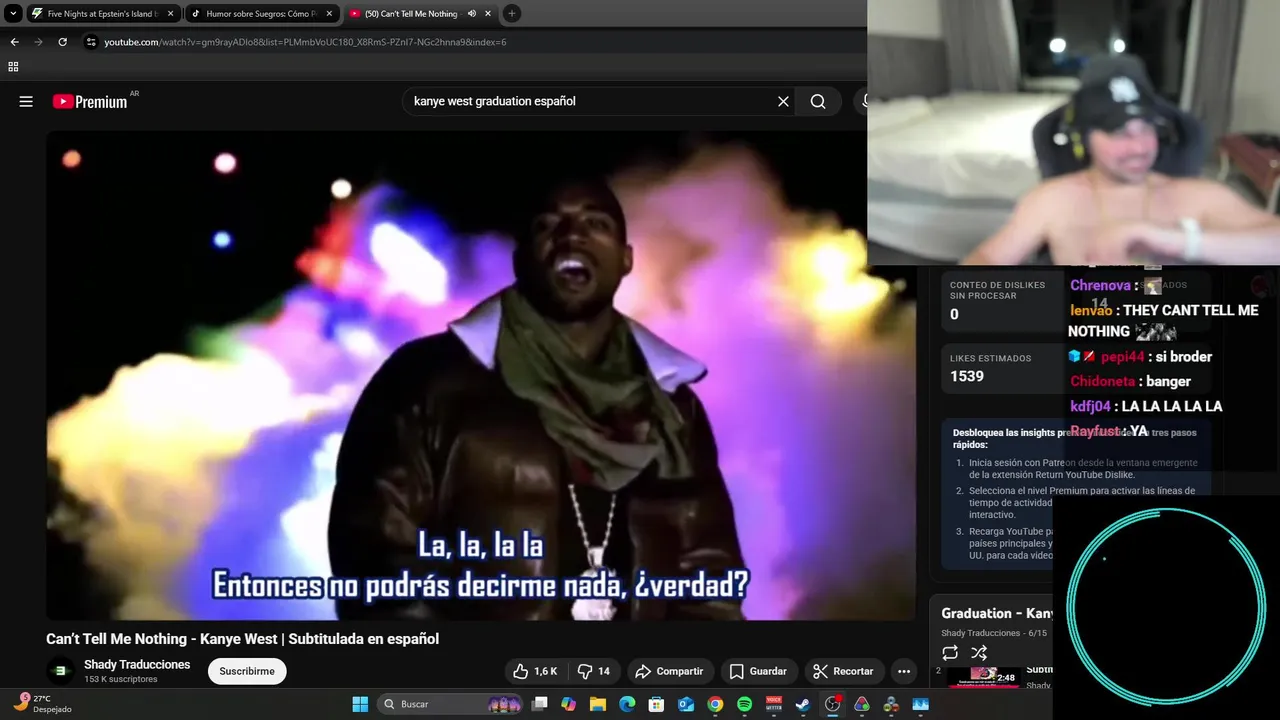Go to YouTube Premium home via logo
1280x720 pixels.
(x=90, y=101)
